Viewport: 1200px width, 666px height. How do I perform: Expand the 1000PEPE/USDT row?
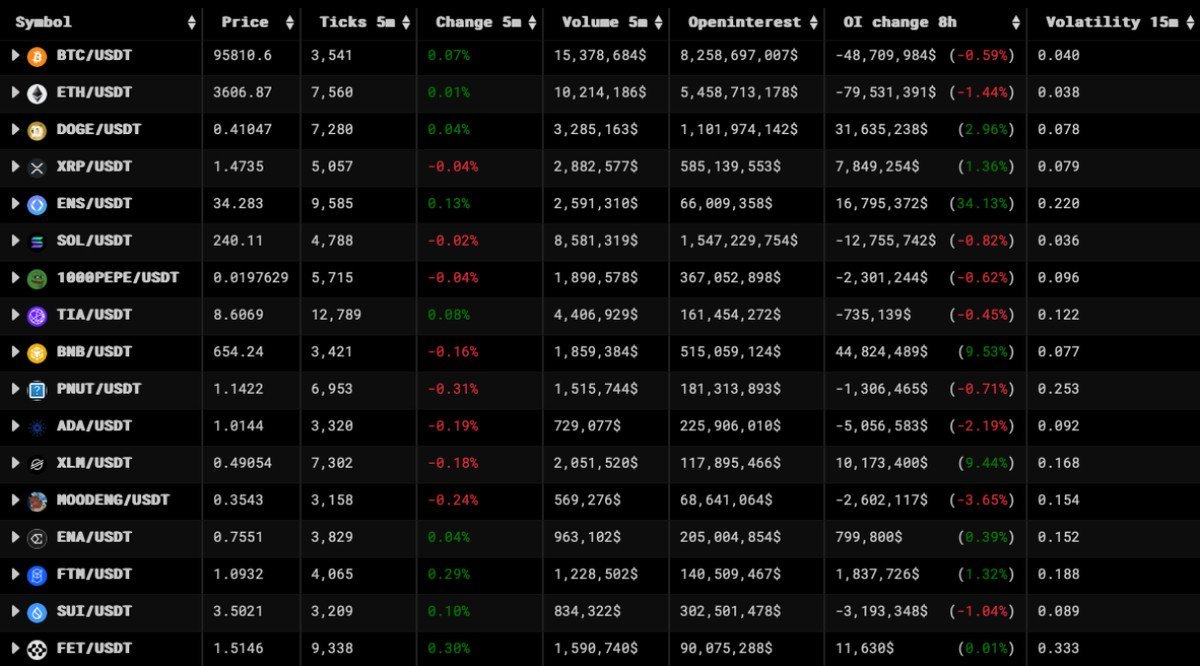point(15,277)
